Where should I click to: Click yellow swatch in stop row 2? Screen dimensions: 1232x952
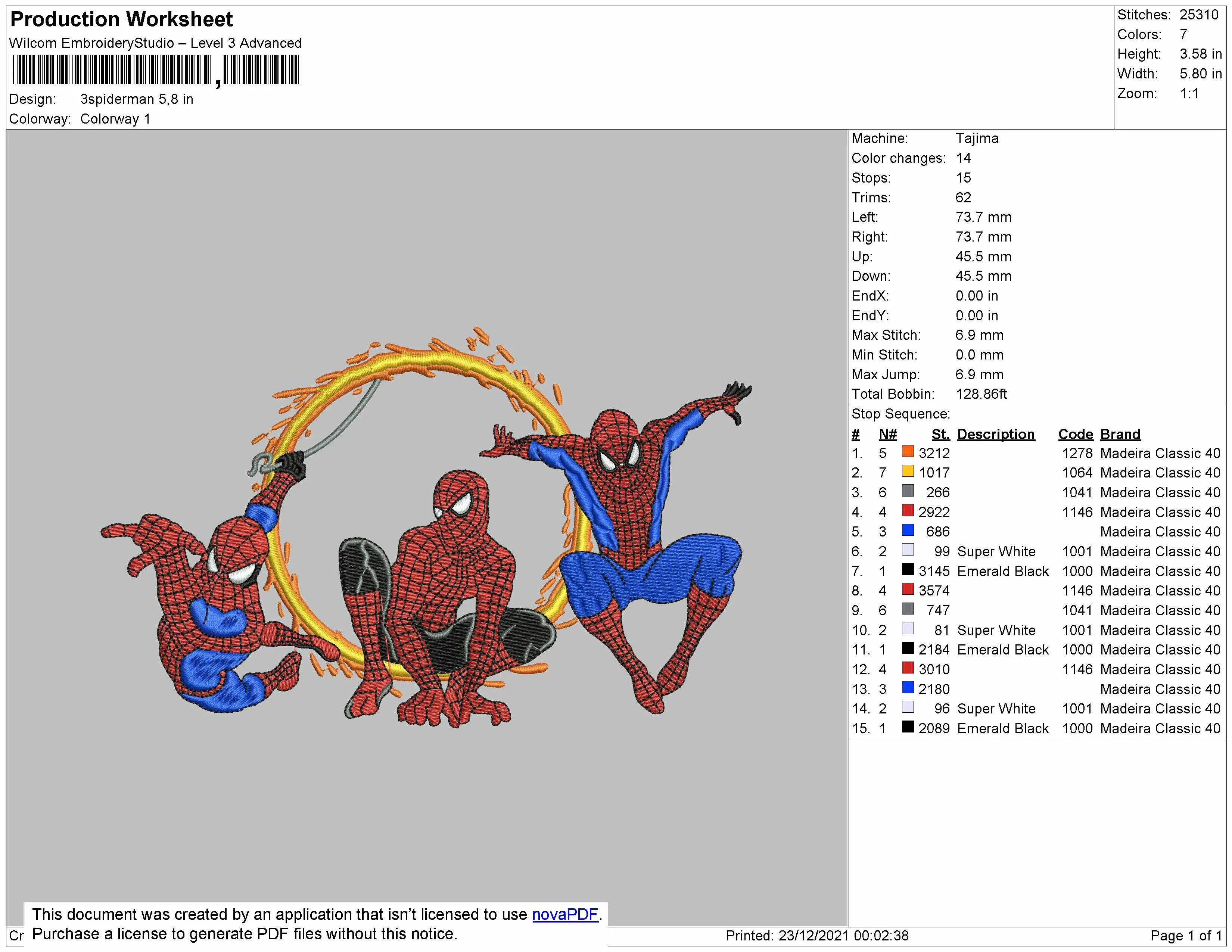908,471
